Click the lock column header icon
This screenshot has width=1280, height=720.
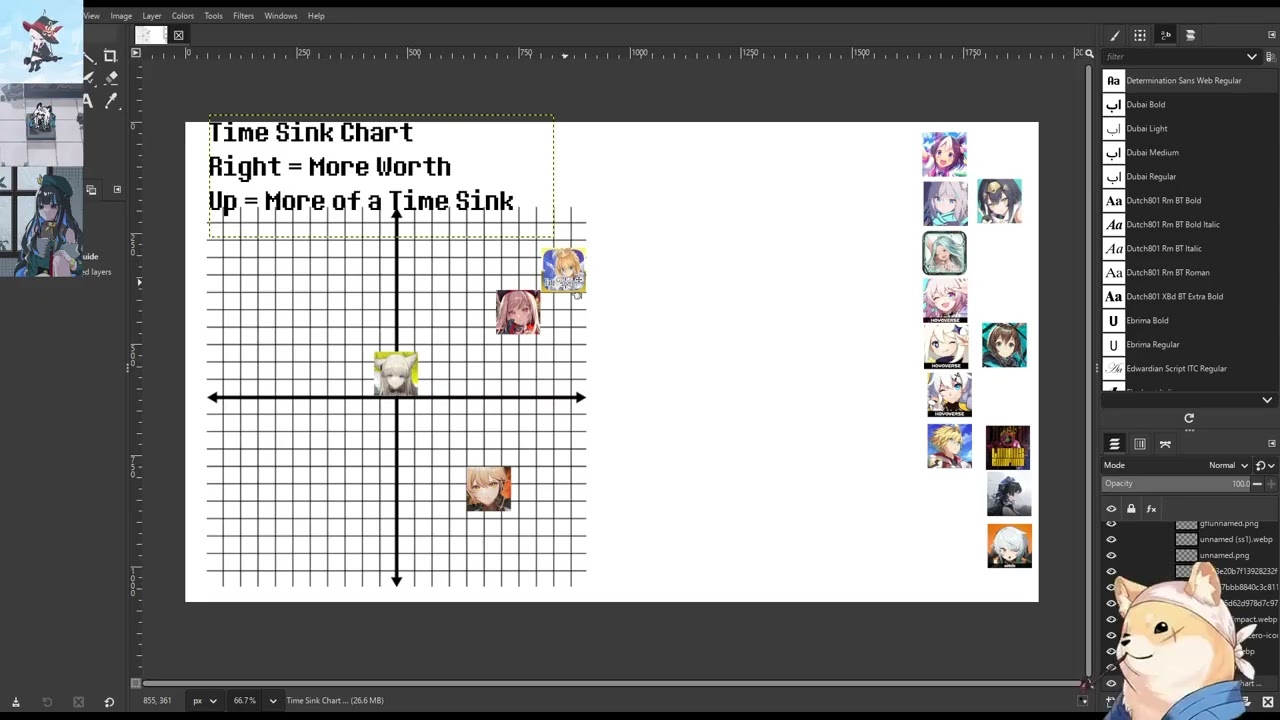(x=1131, y=509)
